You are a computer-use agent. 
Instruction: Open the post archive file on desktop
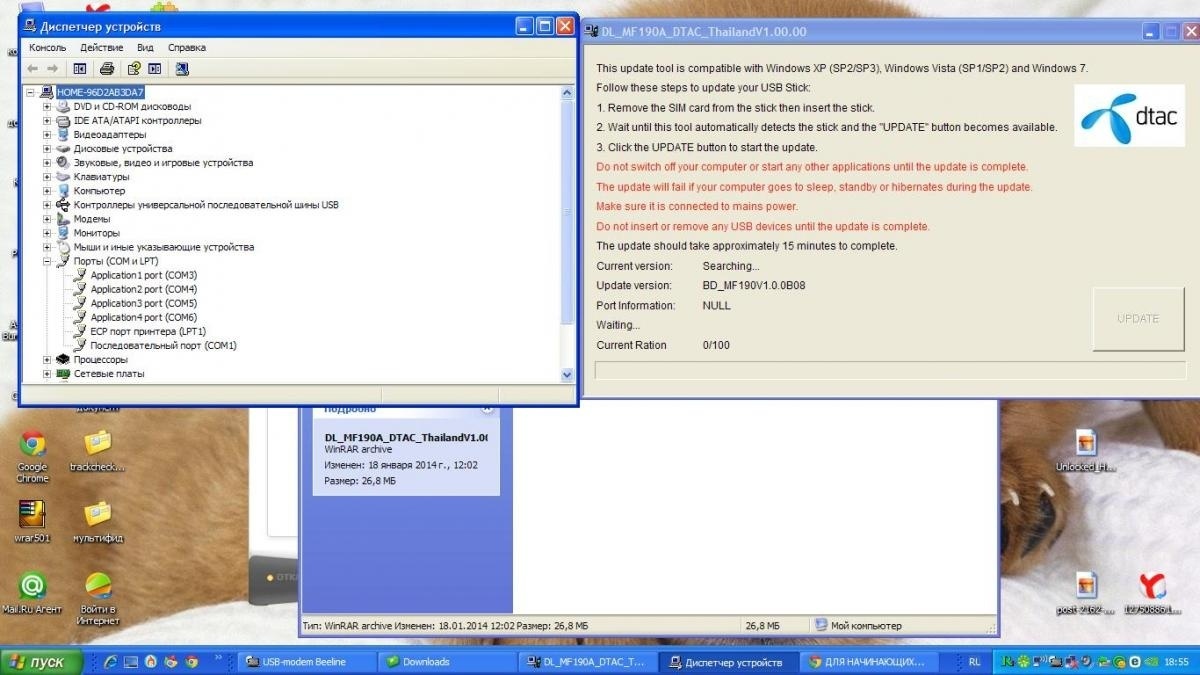click(x=1086, y=593)
